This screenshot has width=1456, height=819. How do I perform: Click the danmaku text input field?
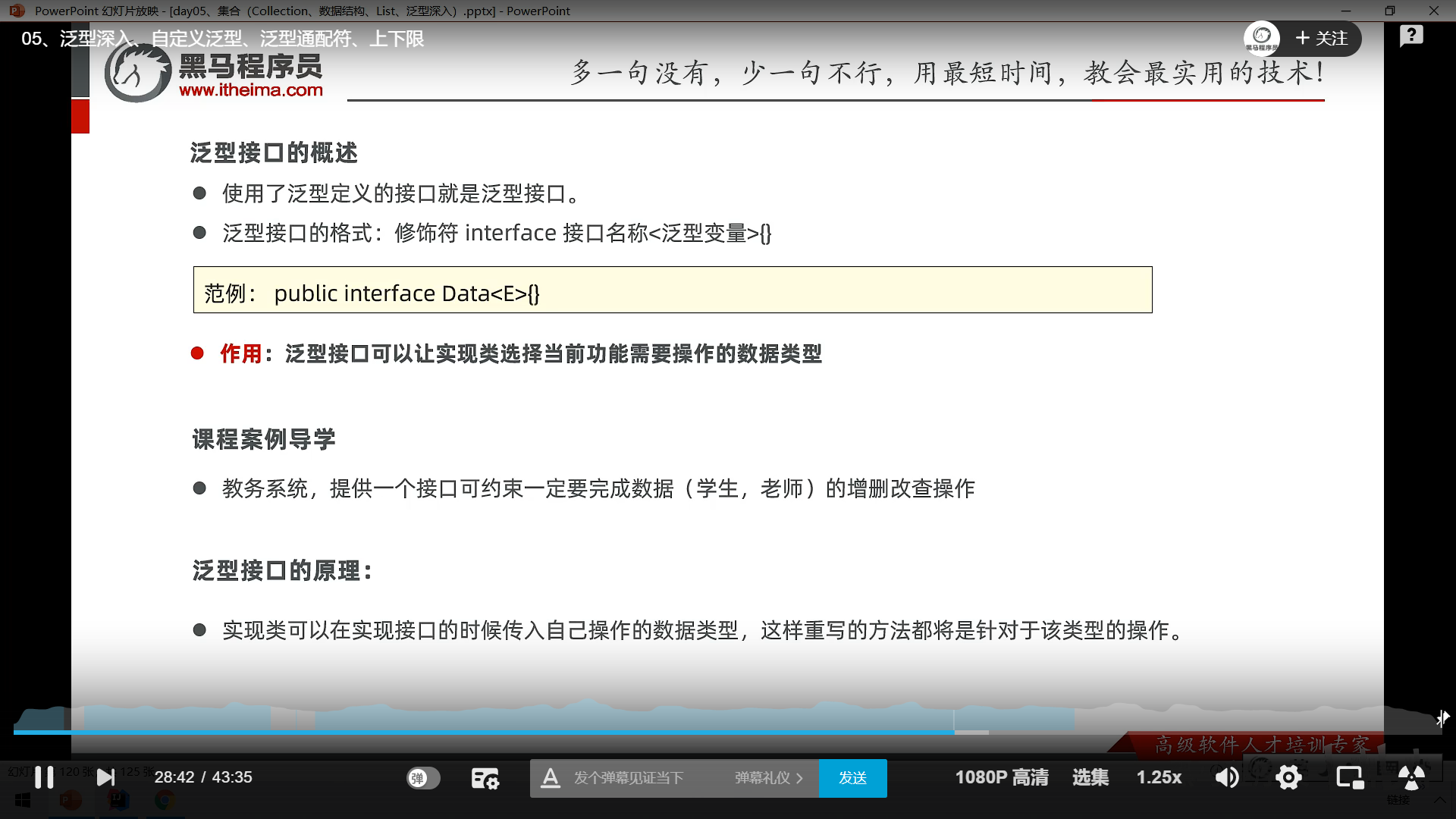point(629,778)
